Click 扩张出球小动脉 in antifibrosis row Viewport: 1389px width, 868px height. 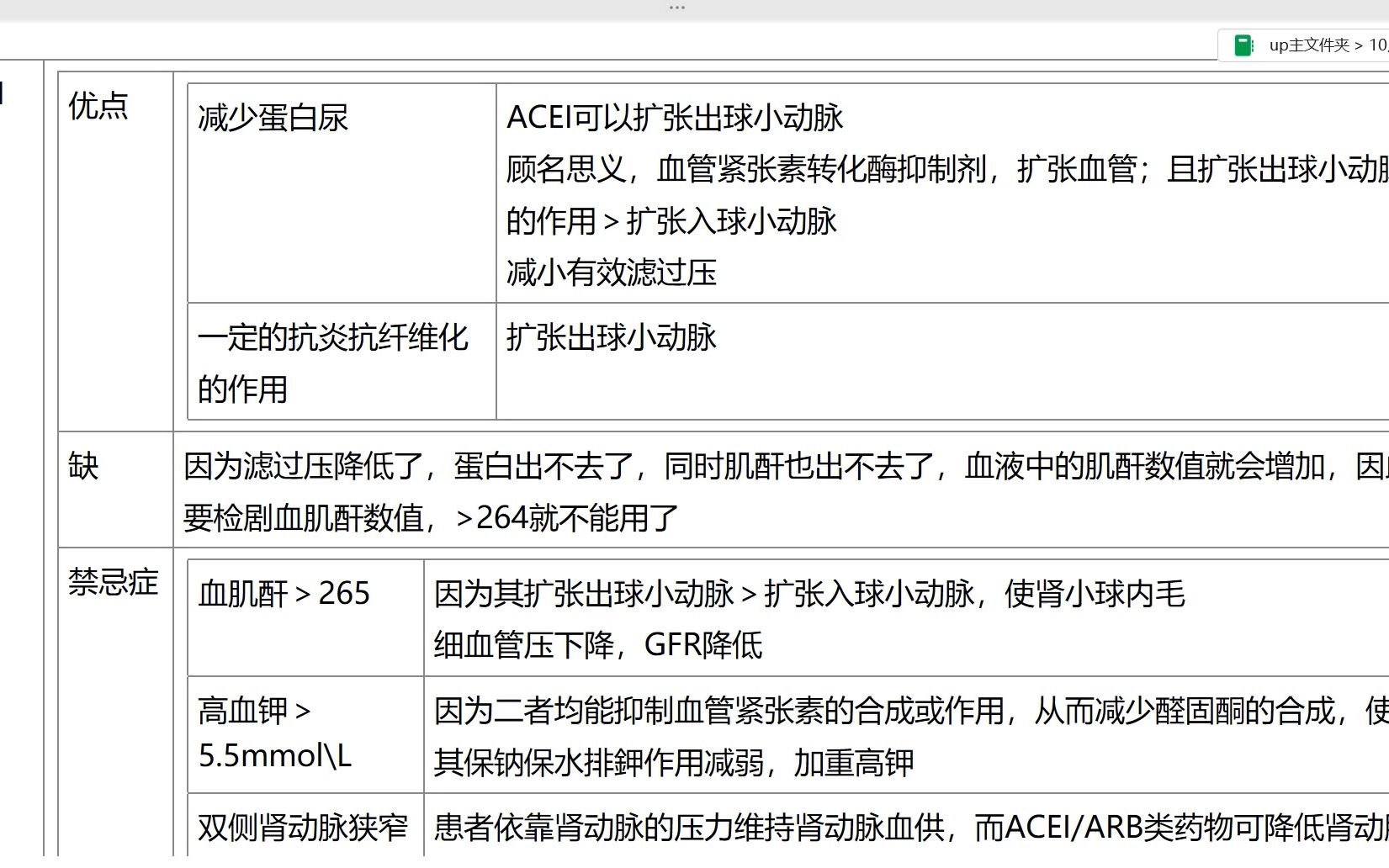pos(612,337)
